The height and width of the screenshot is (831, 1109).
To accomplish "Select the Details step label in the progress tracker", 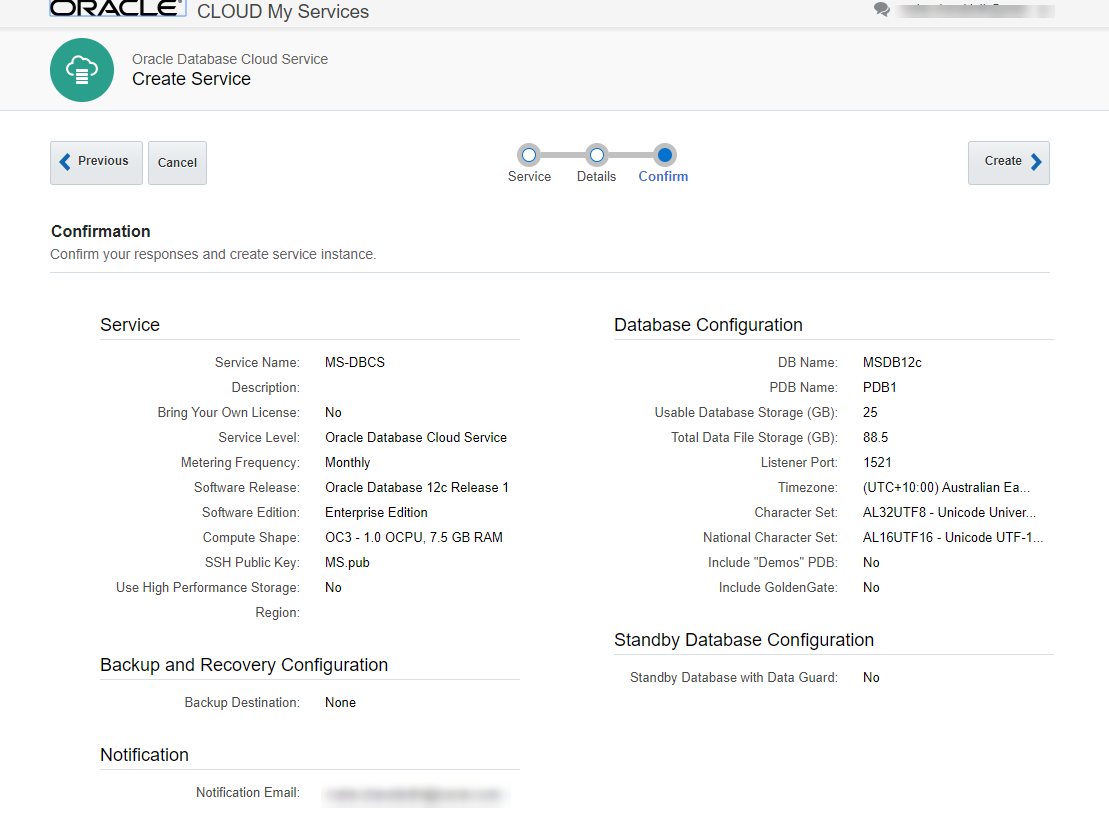I will point(596,176).
